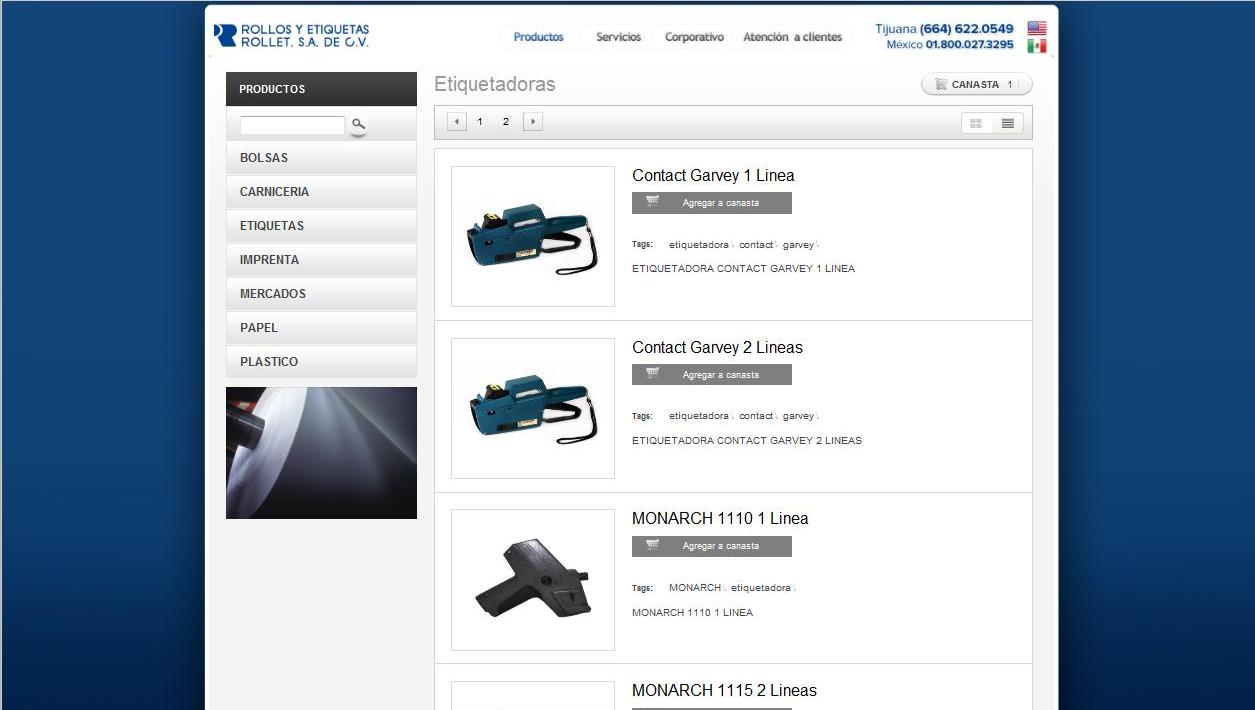The height and width of the screenshot is (710, 1255).
Task: Click the product search text field
Action: coord(292,126)
